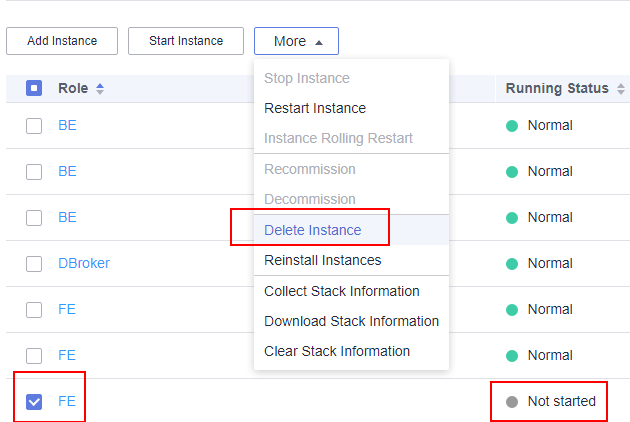Image resolution: width=630 pixels, height=422 pixels.
Task: Check the DBroker row checkbox
Action: 34,264
